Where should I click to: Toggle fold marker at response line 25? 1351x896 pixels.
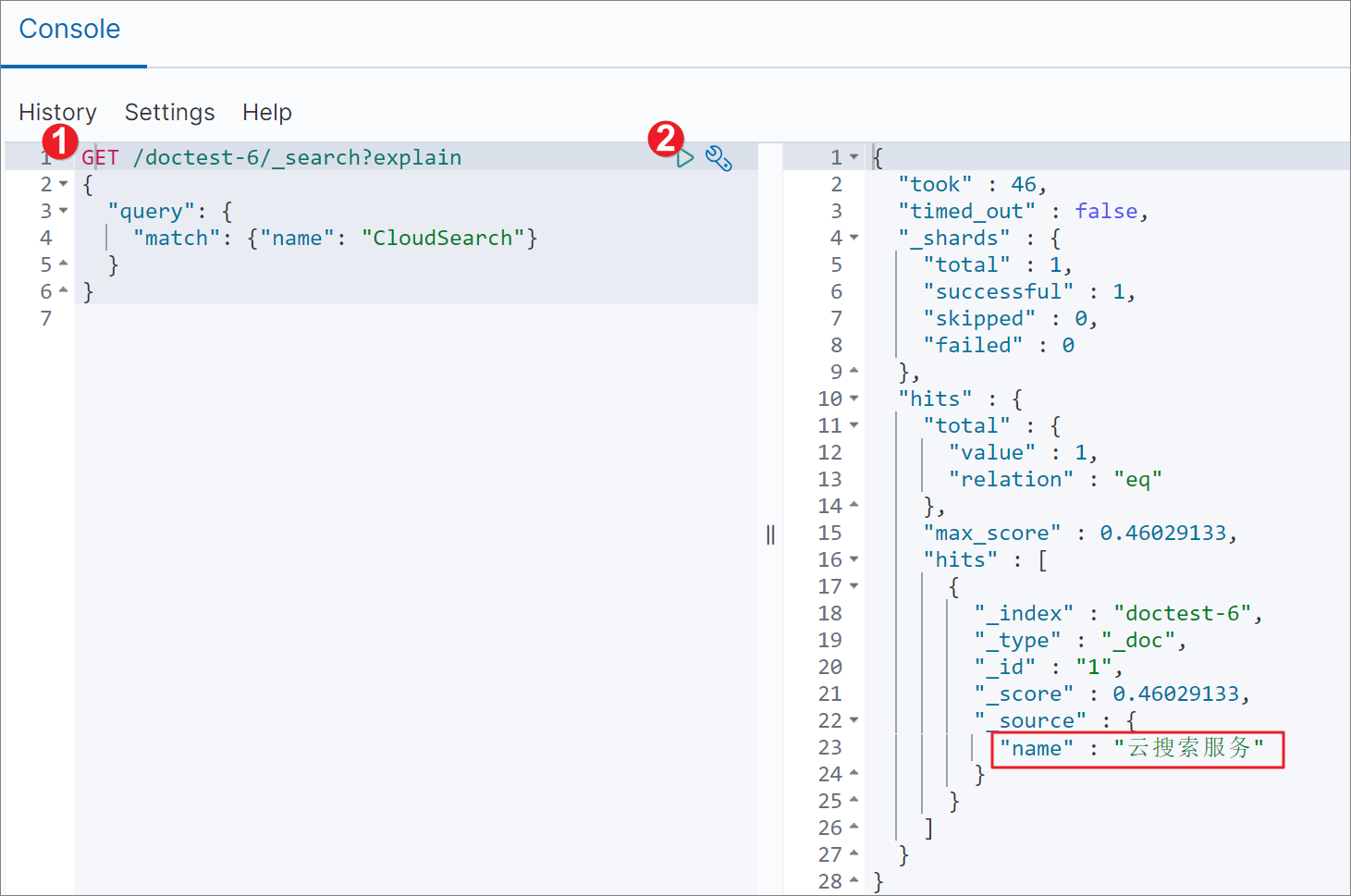[x=854, y=801]
